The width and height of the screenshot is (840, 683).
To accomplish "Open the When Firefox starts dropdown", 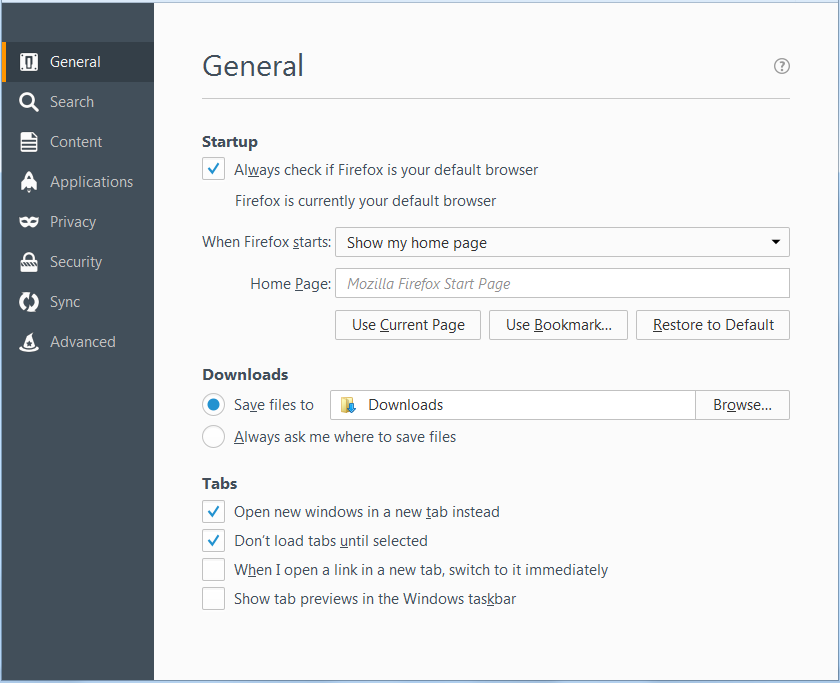I will (562, 242).
